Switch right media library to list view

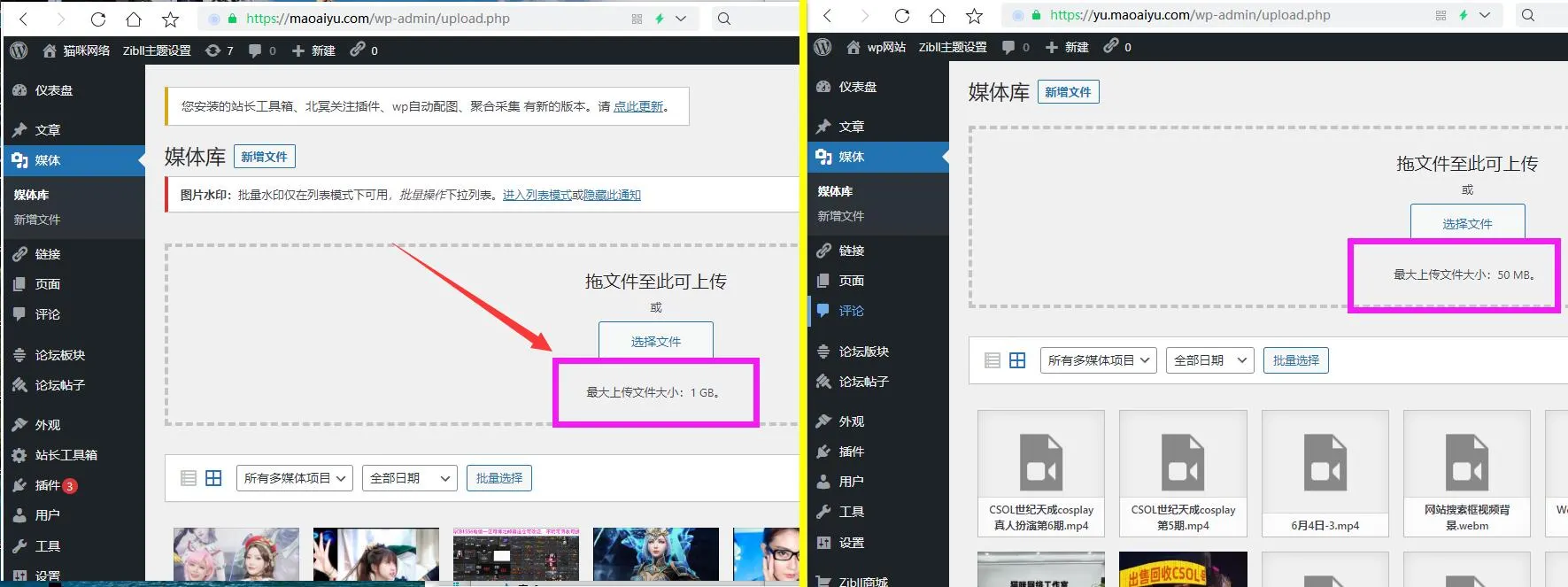tap(993, 360)
